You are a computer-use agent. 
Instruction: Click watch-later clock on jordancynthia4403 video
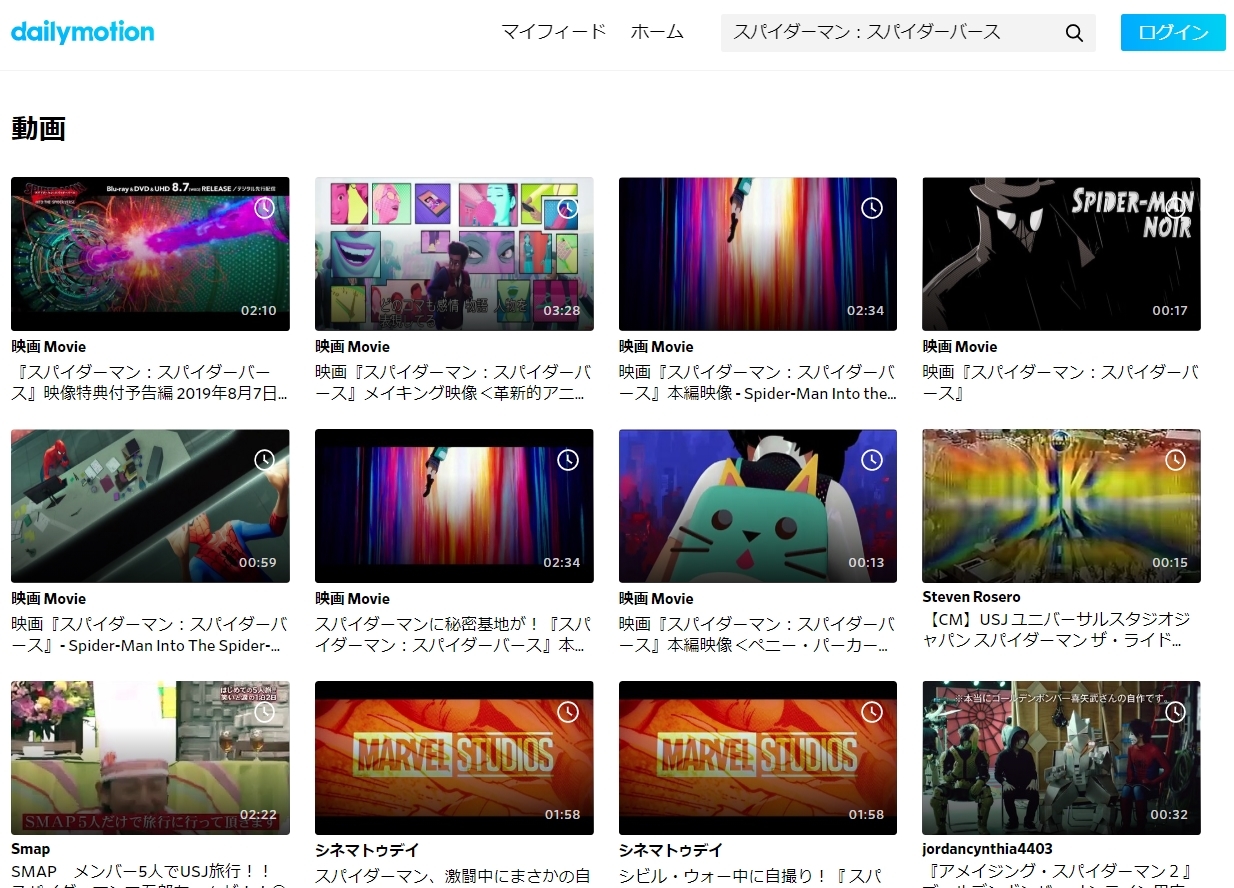pyautogui.click(x=1175, y=712)
